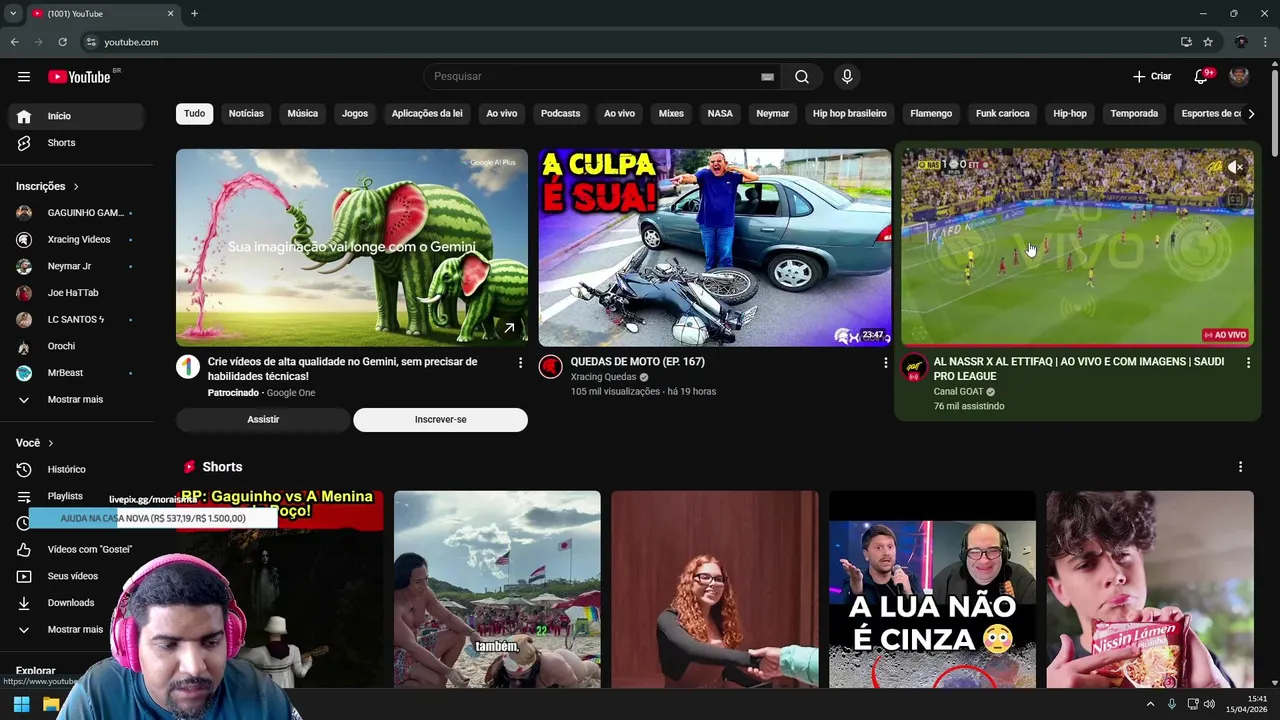Viewport: 1280px width, 720px height.
Task: Open Histórico in sidebar
Action: [76, 469]
